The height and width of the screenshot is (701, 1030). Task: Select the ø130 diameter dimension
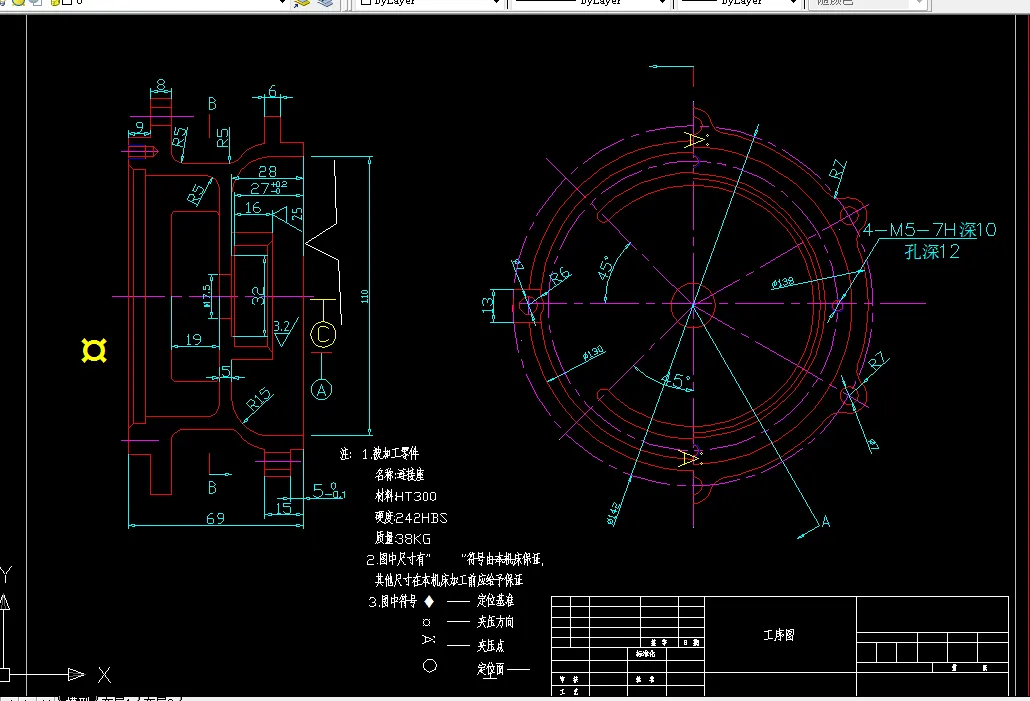593,354
